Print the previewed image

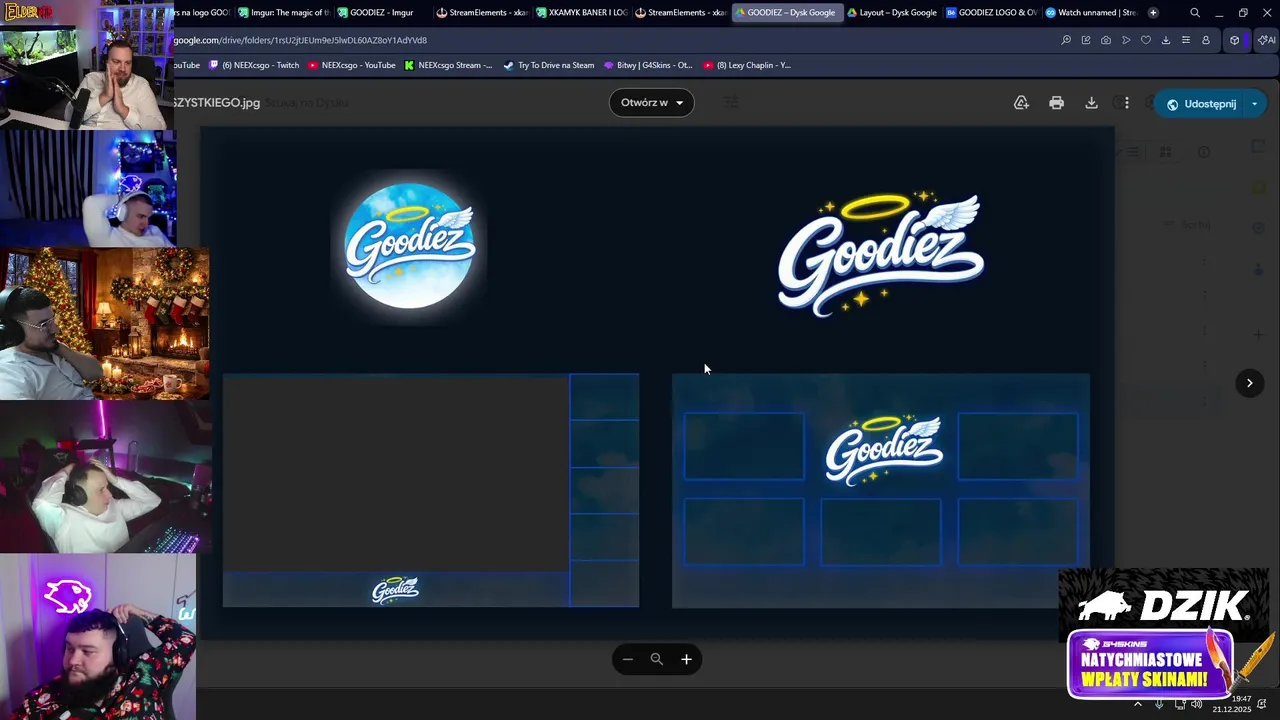1056,103
